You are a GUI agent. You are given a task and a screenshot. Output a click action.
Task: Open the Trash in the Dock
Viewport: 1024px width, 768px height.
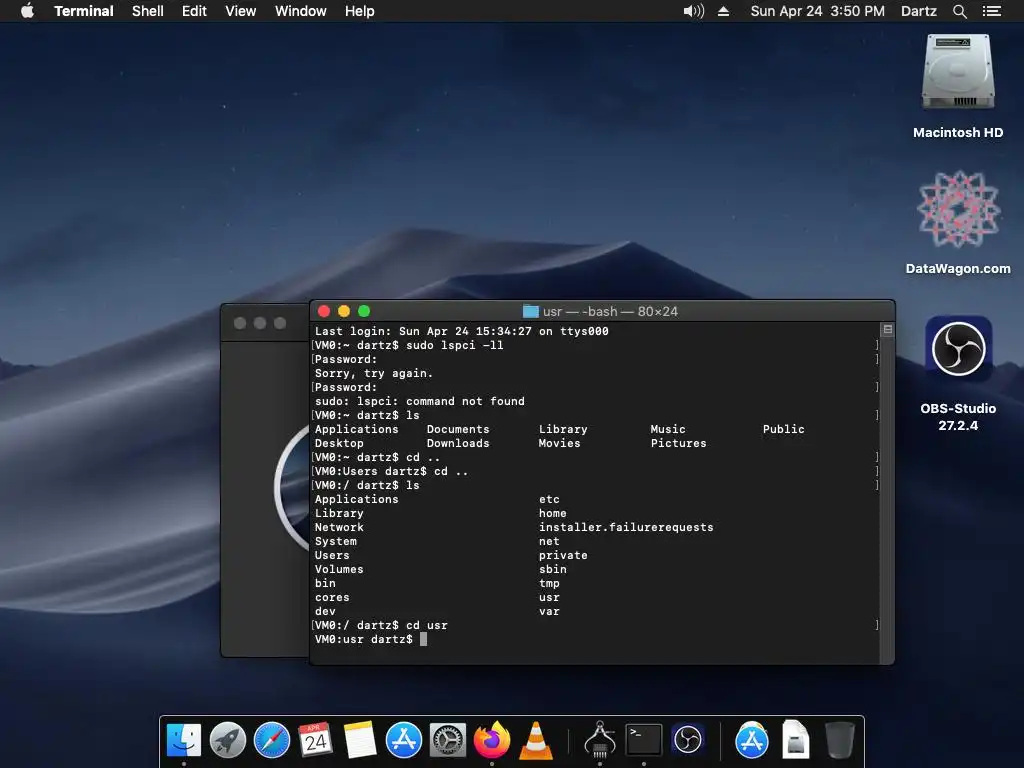pyautogui.click(x=840, y=741)
